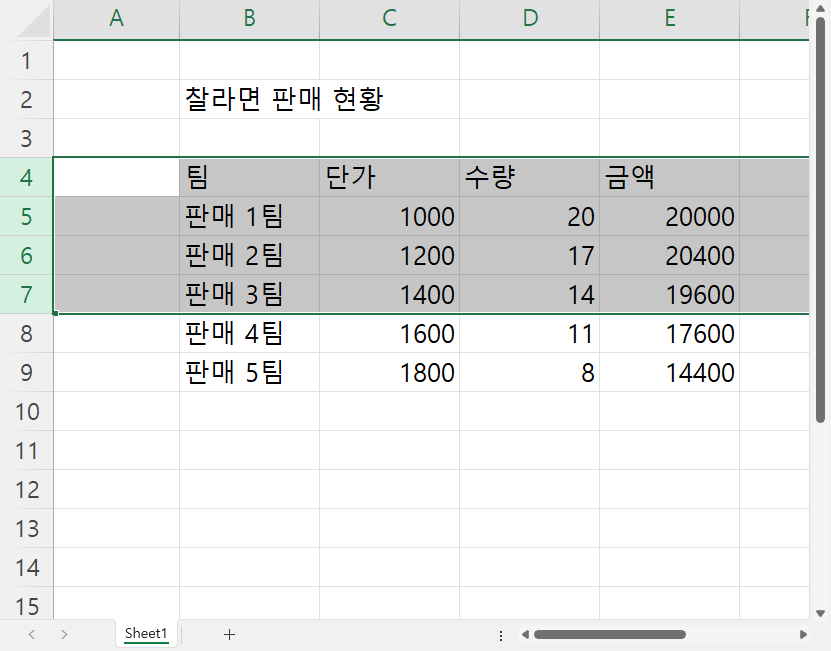Select header cell '수량'

pyautogui.click(x=529, y=177)
